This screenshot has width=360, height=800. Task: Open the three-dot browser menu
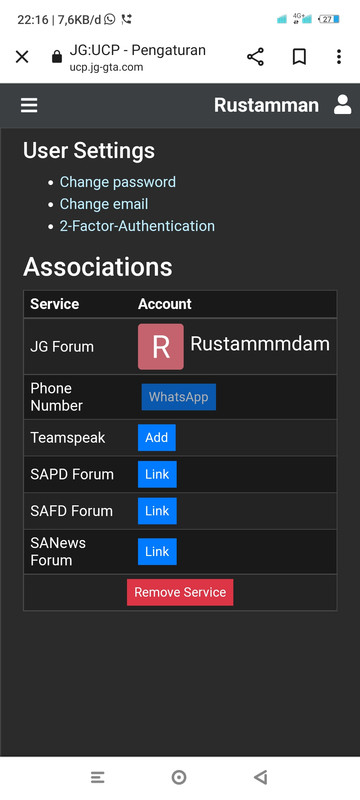[339, 57]
